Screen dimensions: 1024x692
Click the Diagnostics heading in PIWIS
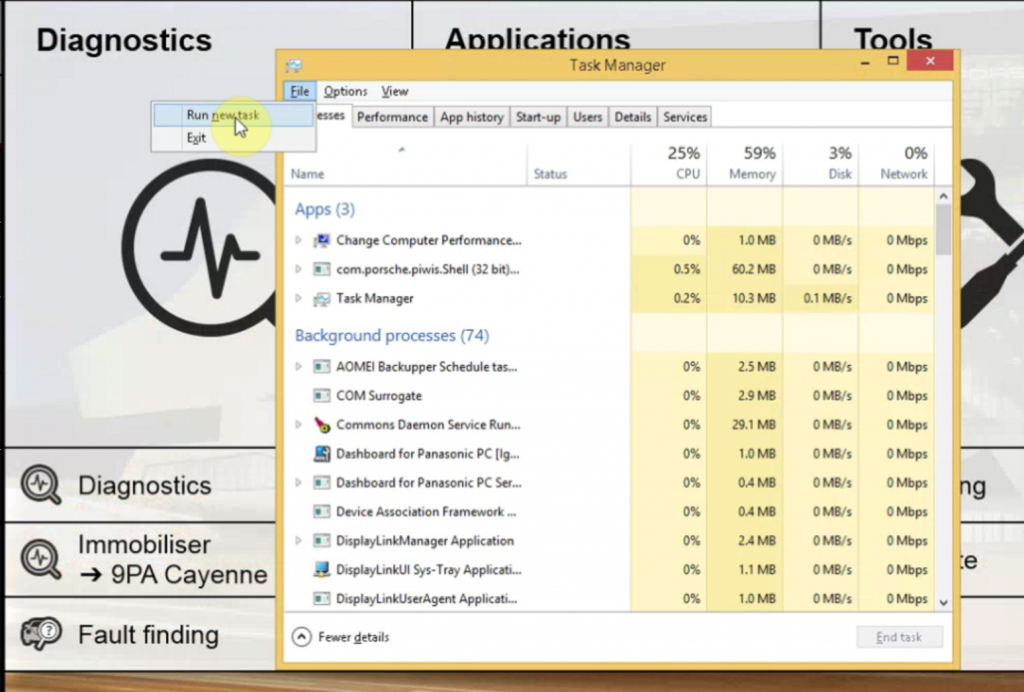click(x=124, y=40)
